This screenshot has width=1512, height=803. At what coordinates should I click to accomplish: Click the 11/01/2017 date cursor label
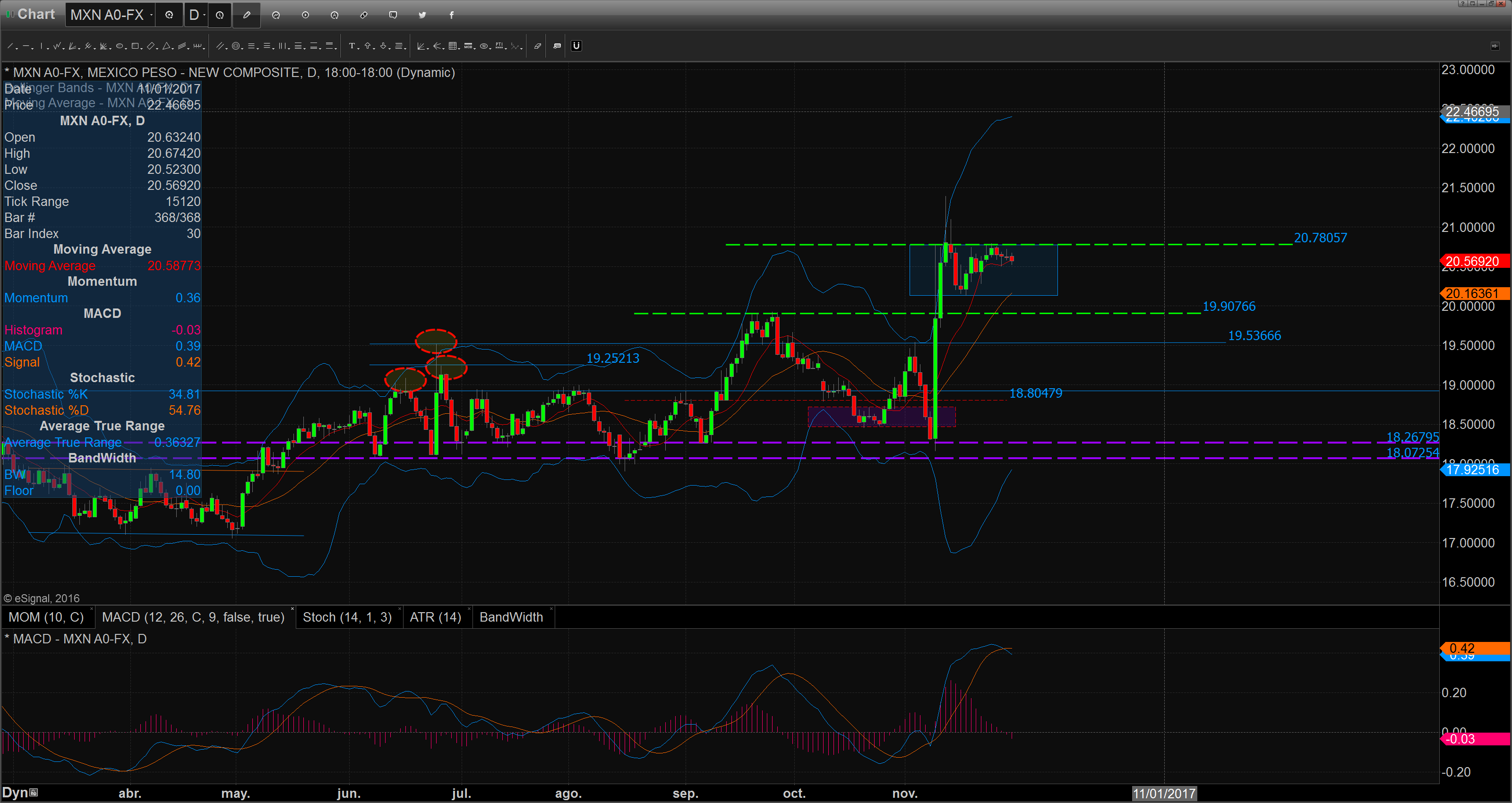(x=1164, y=794)
